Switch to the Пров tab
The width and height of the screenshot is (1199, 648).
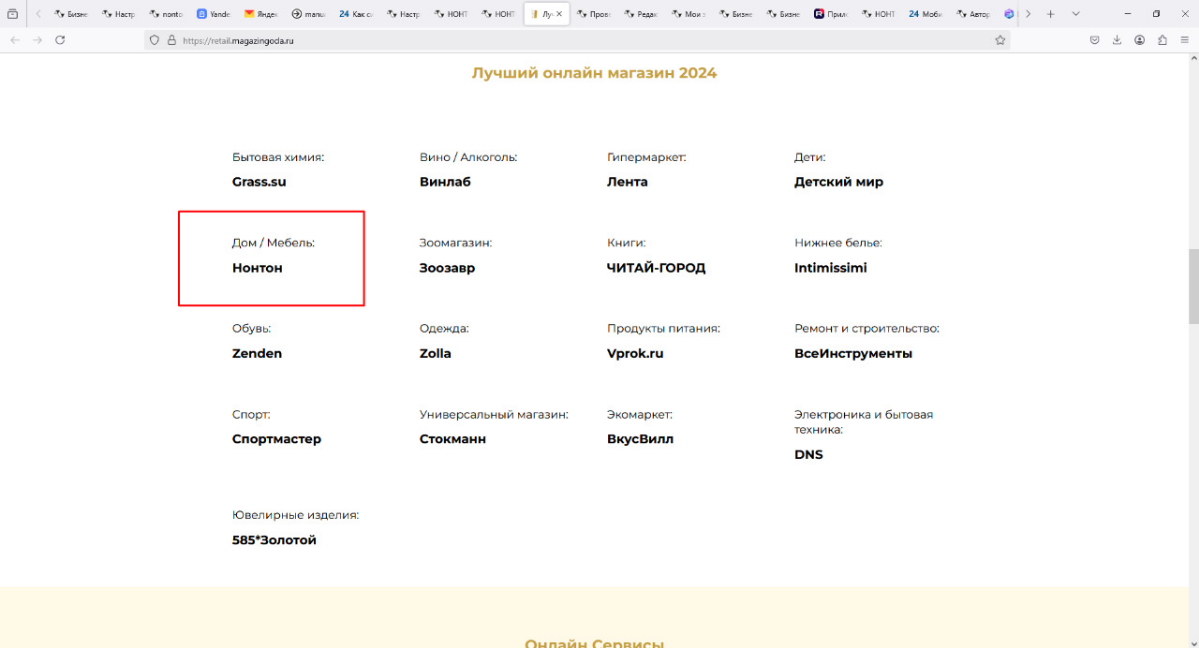tap(593, 14)
